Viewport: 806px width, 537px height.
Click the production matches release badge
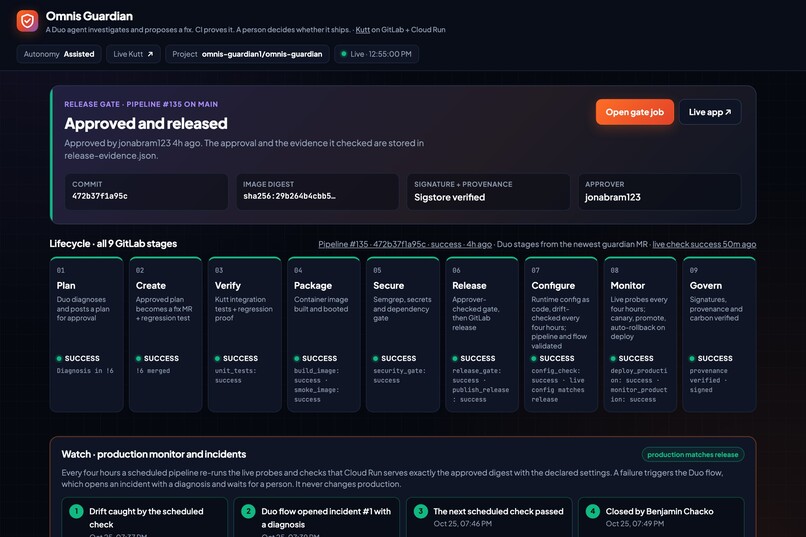point(692,454)
